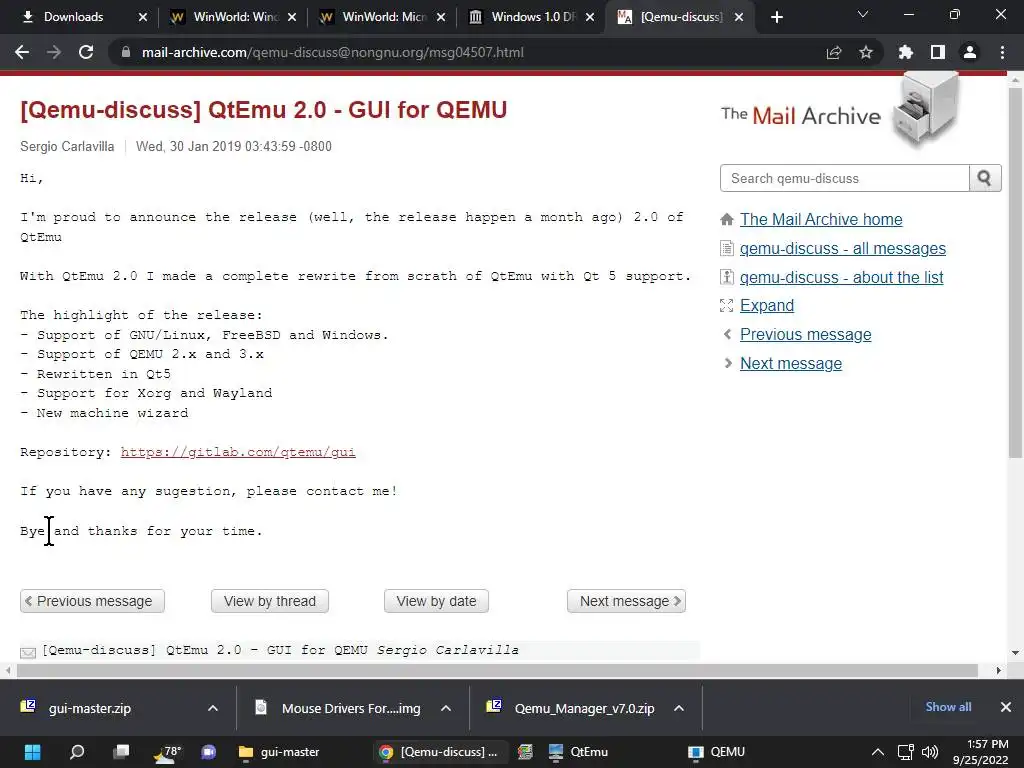1024x768 pixels.
Task: Click the Search qemu-discuss field
Action: coord(844,178)
